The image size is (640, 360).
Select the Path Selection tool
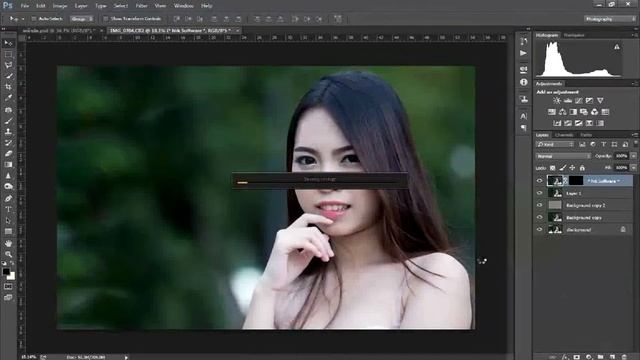[x=8, y=220]
